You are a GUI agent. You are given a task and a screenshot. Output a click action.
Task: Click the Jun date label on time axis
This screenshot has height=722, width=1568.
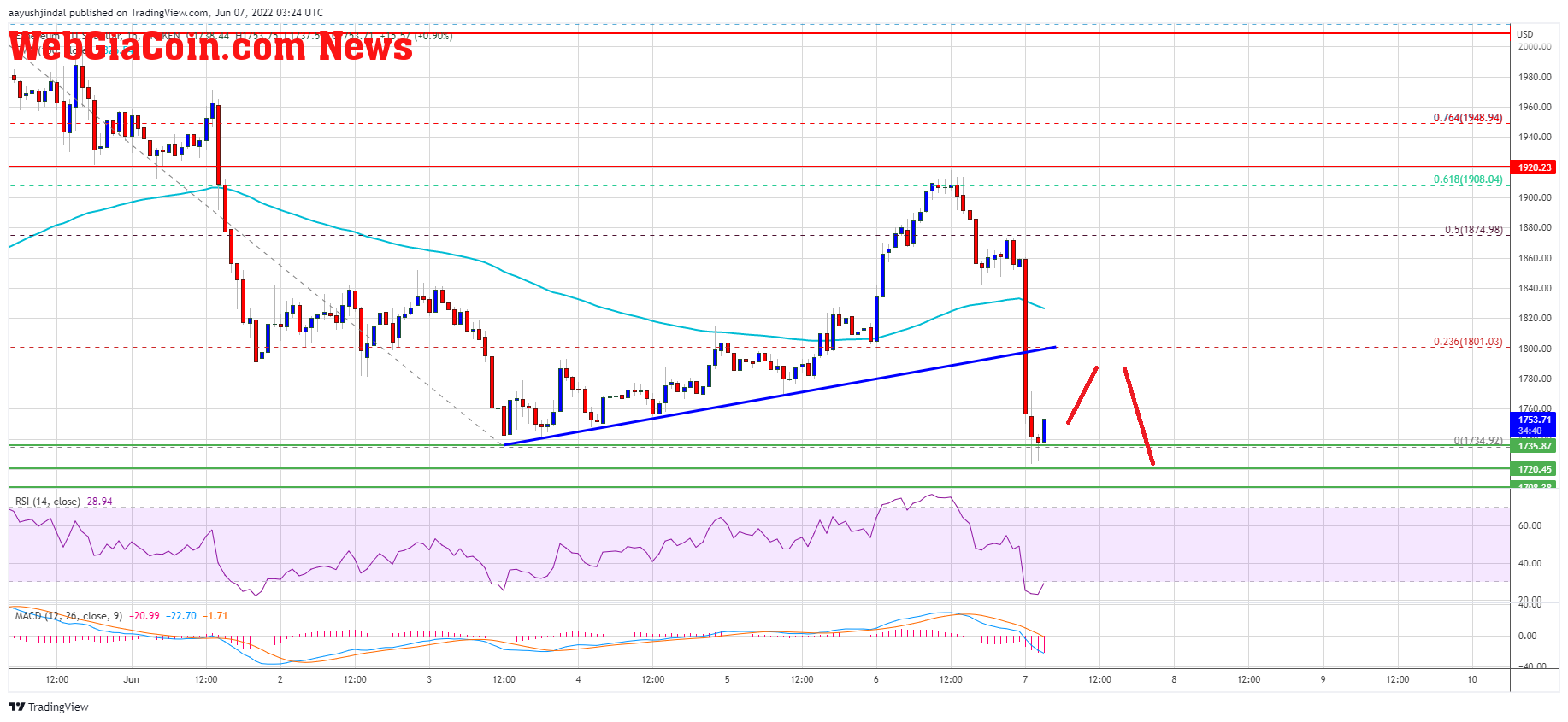131,679
